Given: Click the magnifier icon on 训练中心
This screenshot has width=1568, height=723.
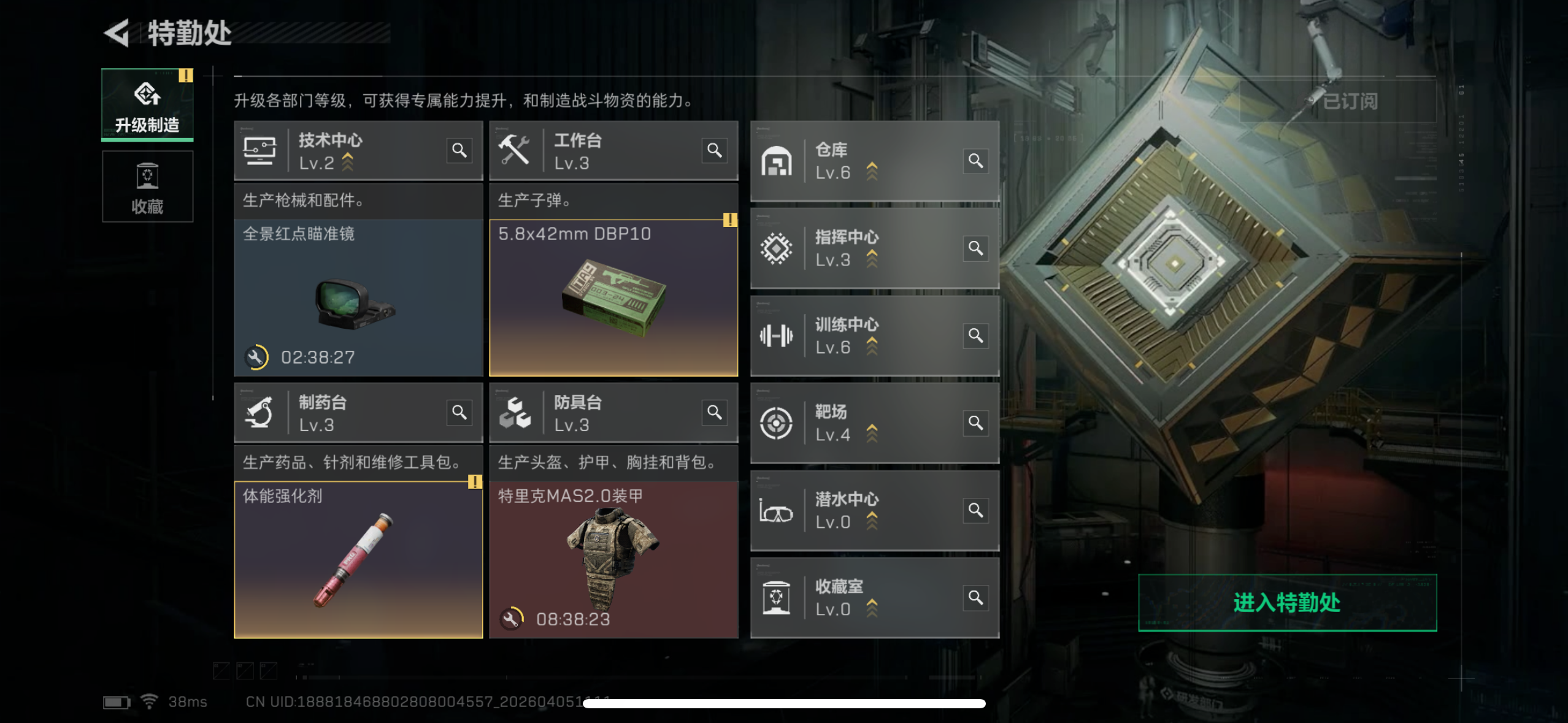Looking at the screenshot, I should tap(976, 335).
